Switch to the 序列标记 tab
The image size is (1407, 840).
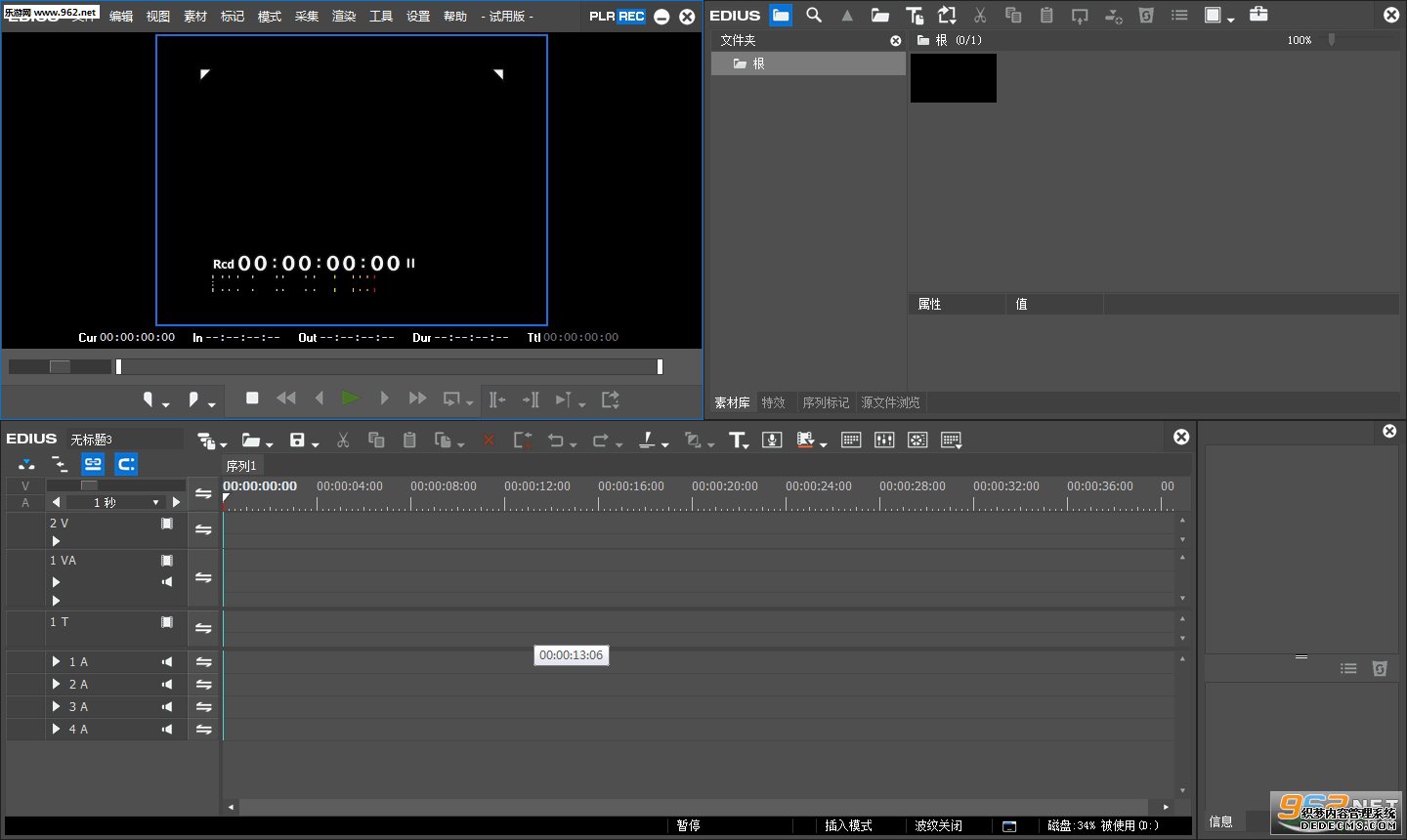826,402
